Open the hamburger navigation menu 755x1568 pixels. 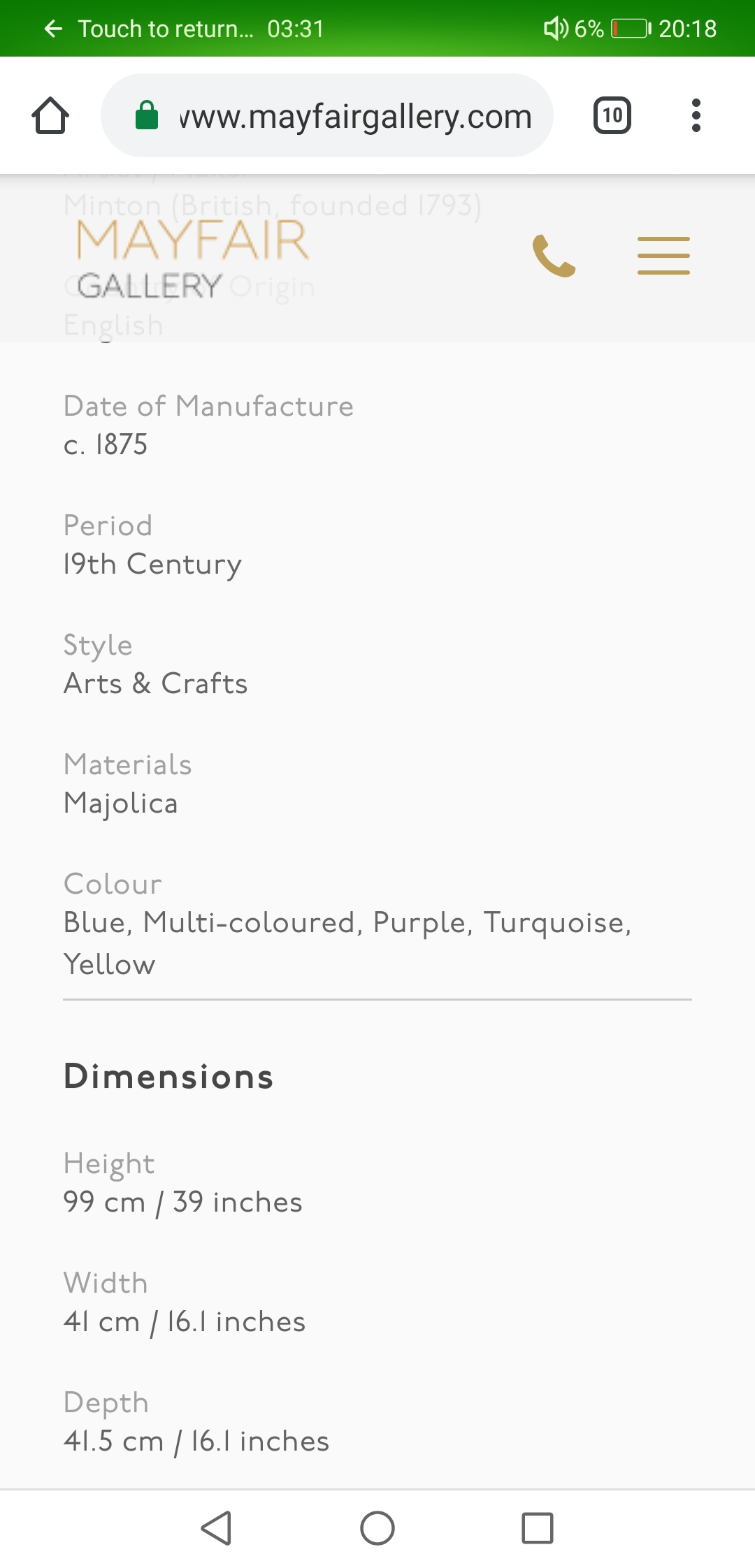pos(663,256)
